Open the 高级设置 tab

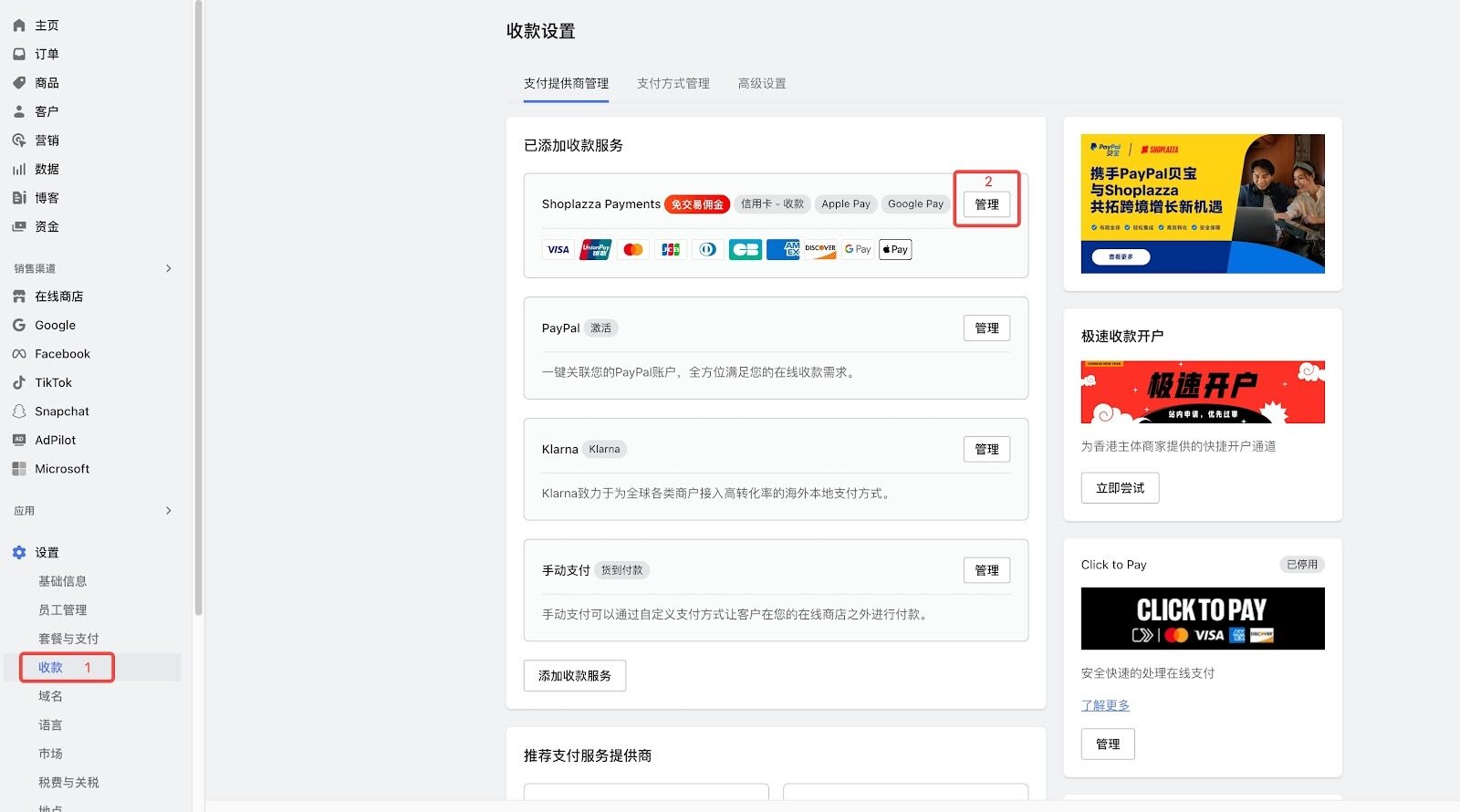point(762,84)
